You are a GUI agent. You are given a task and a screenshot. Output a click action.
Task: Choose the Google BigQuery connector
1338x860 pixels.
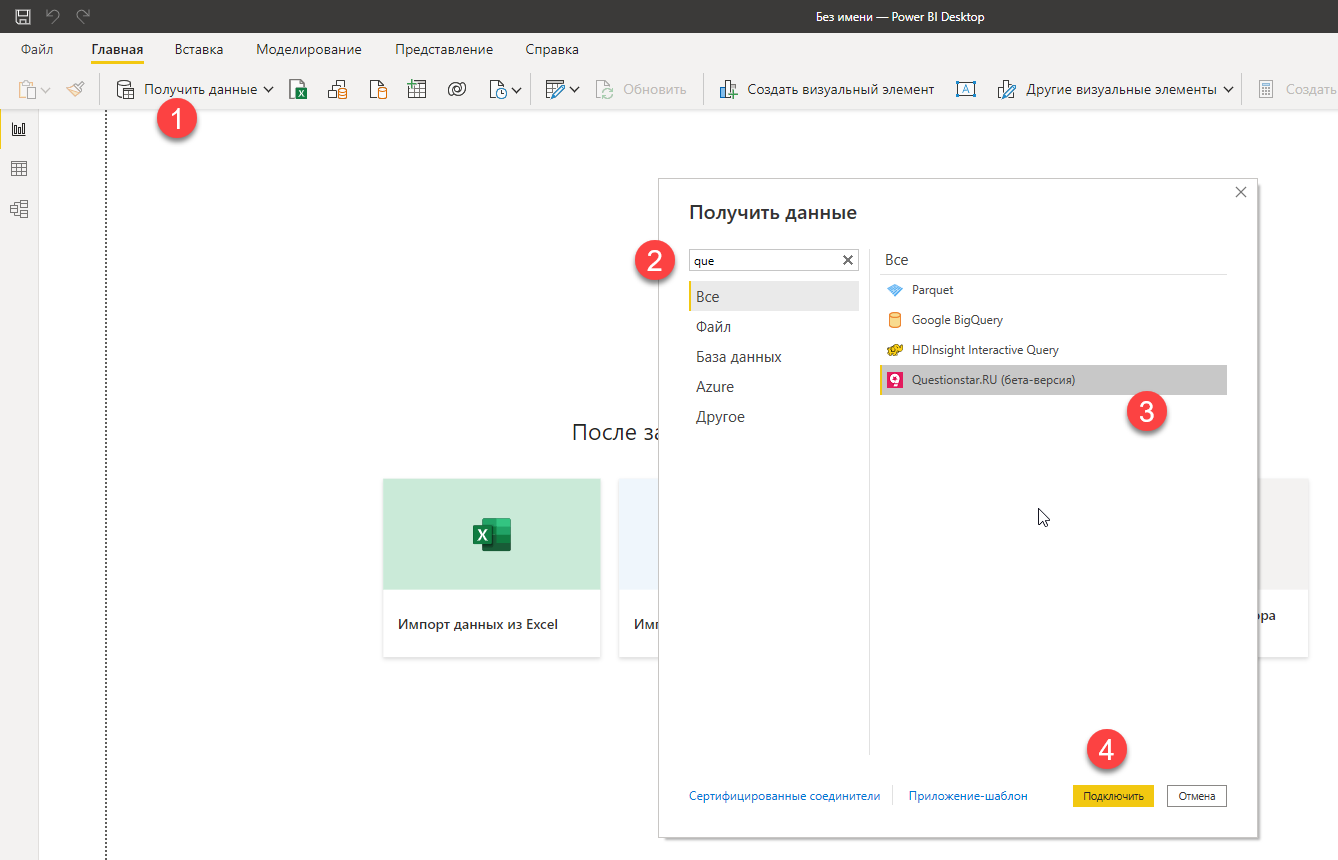1053,320
